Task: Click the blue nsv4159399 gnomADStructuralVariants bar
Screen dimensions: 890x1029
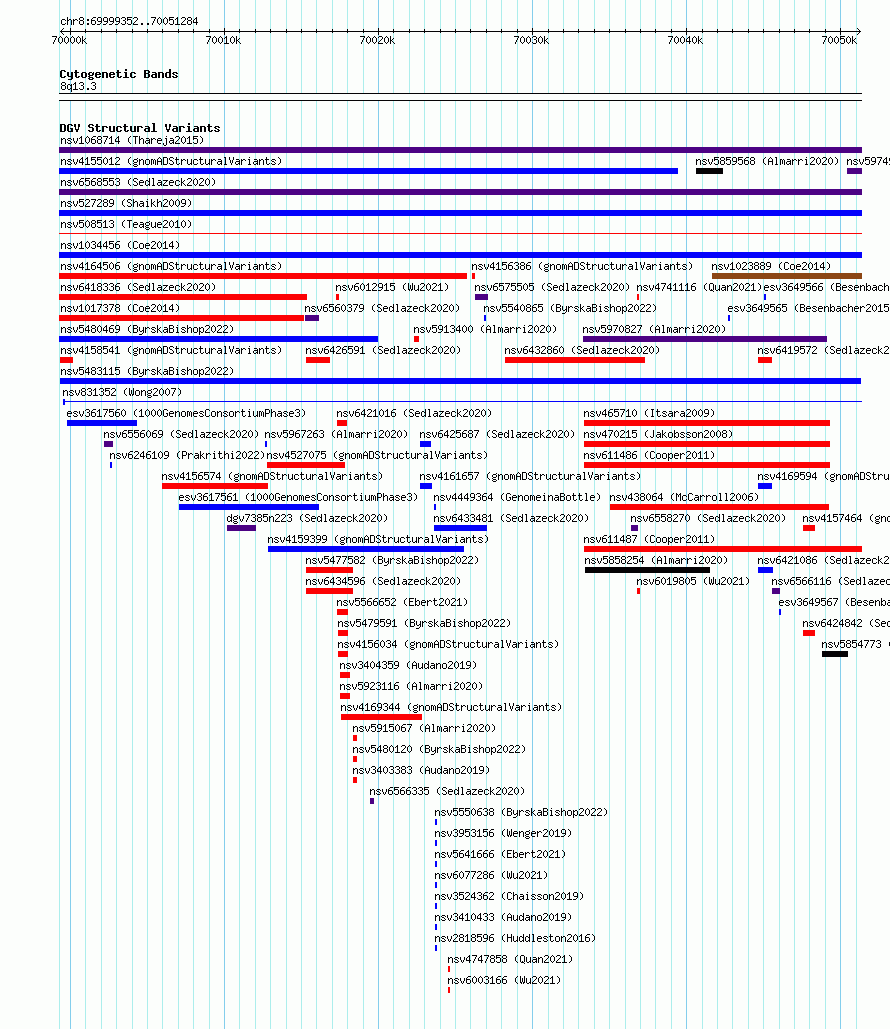Action: pos(366,549)
